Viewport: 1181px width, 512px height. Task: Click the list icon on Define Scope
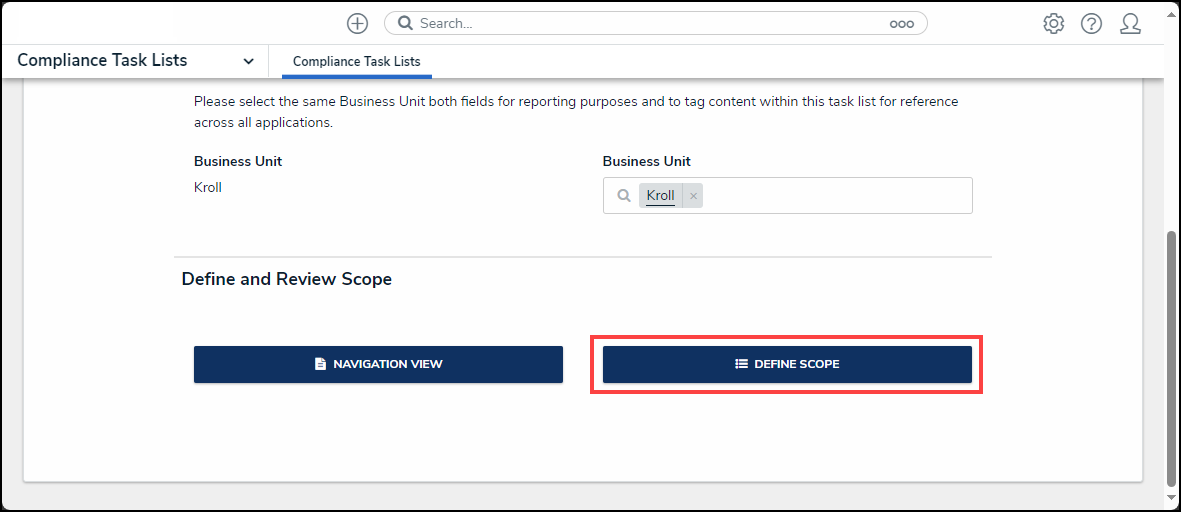pos(741,364)
